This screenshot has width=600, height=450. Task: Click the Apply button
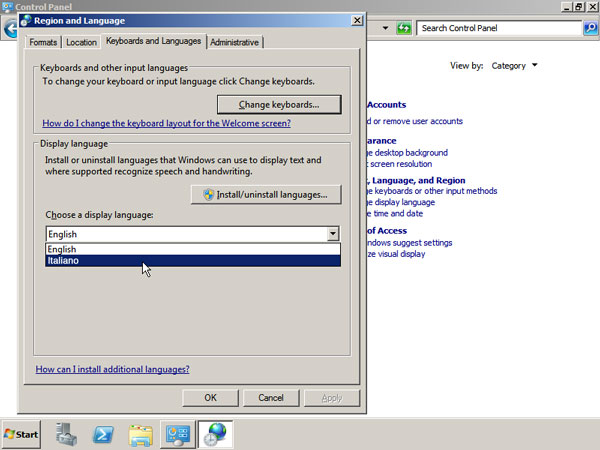(x=332, y=398)
